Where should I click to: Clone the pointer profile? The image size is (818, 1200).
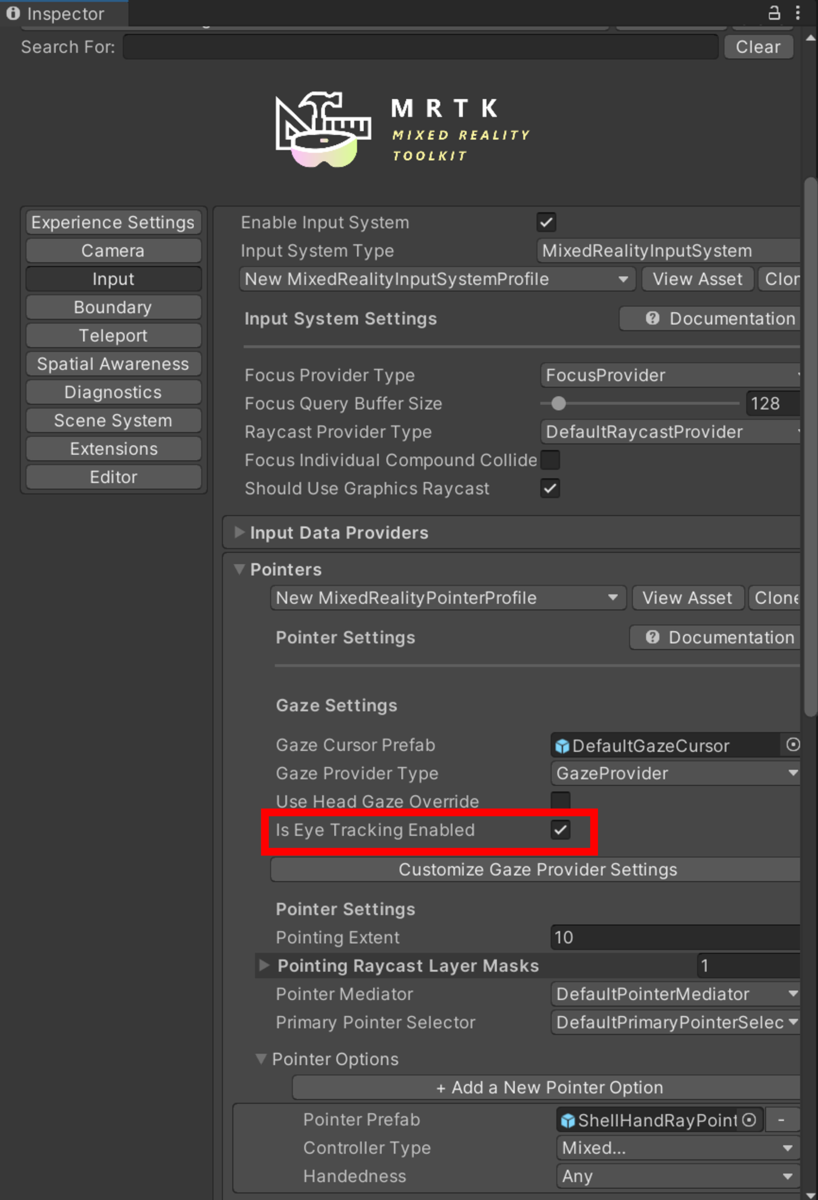pos(775,598)
